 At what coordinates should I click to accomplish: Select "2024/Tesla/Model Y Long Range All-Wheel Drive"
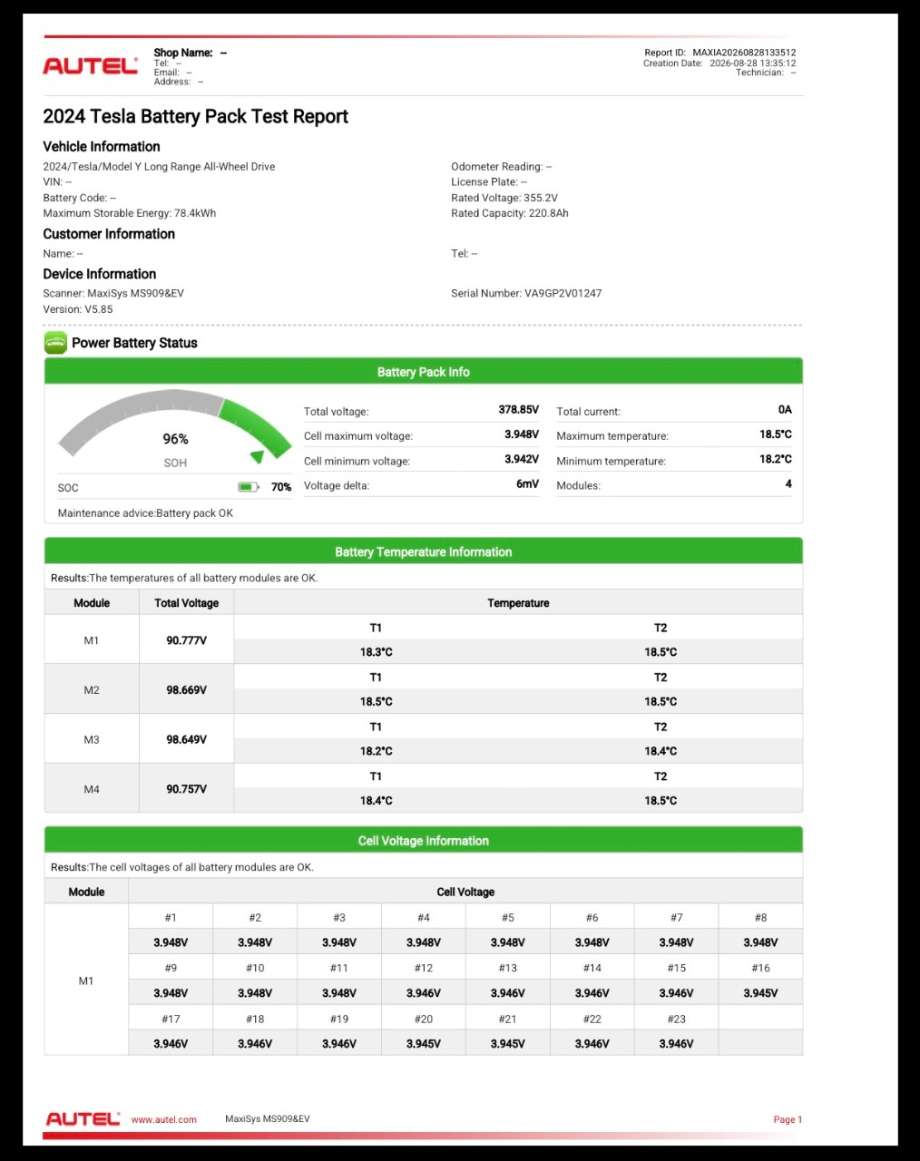(159, 167)
